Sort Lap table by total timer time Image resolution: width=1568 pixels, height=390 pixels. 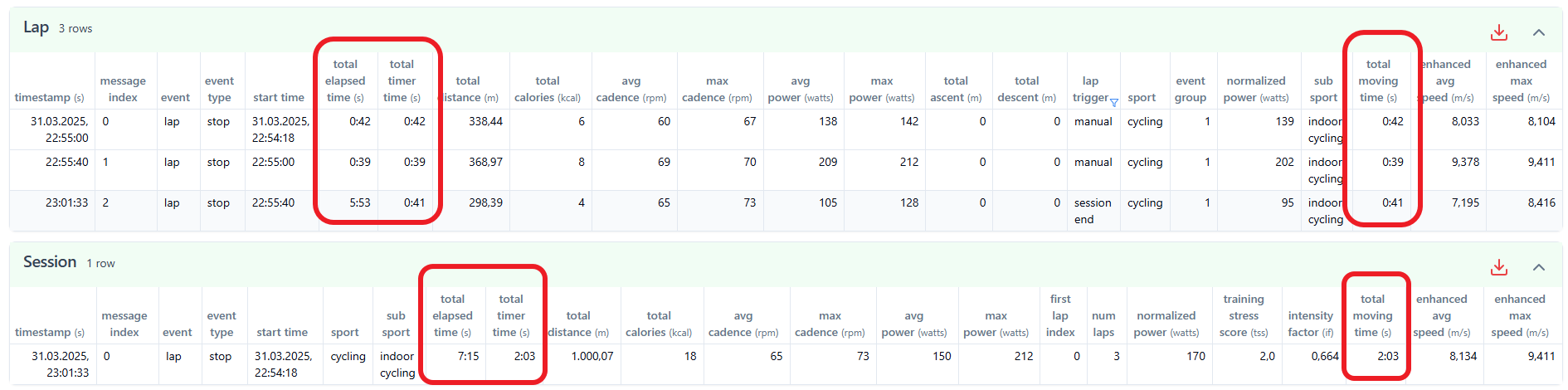pos(402,80)
